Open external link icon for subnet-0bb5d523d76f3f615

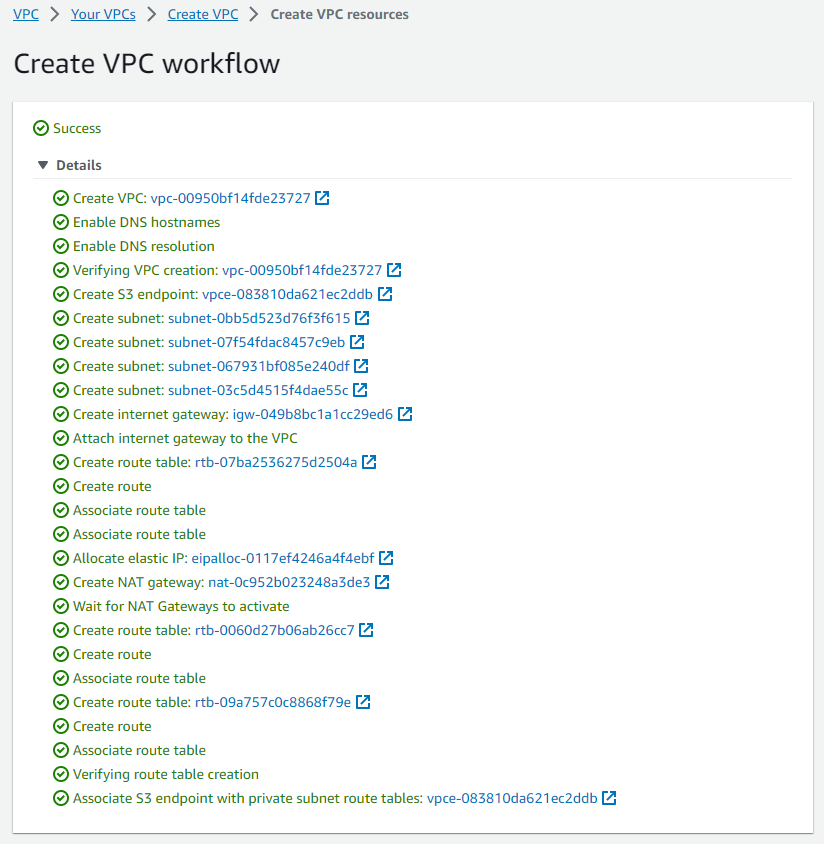coord(362,318)
